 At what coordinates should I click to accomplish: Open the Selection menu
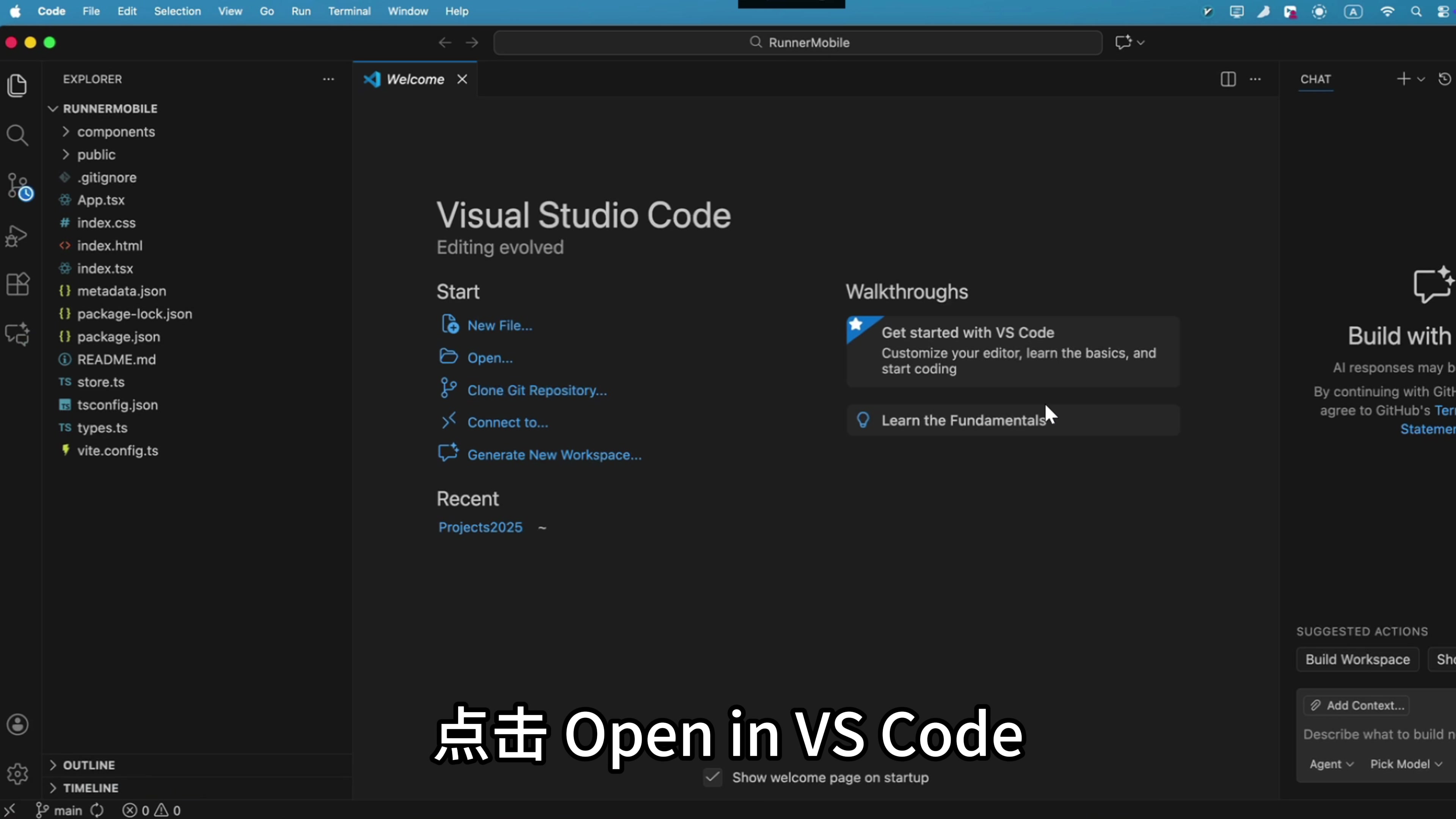(x=177, y=11)
